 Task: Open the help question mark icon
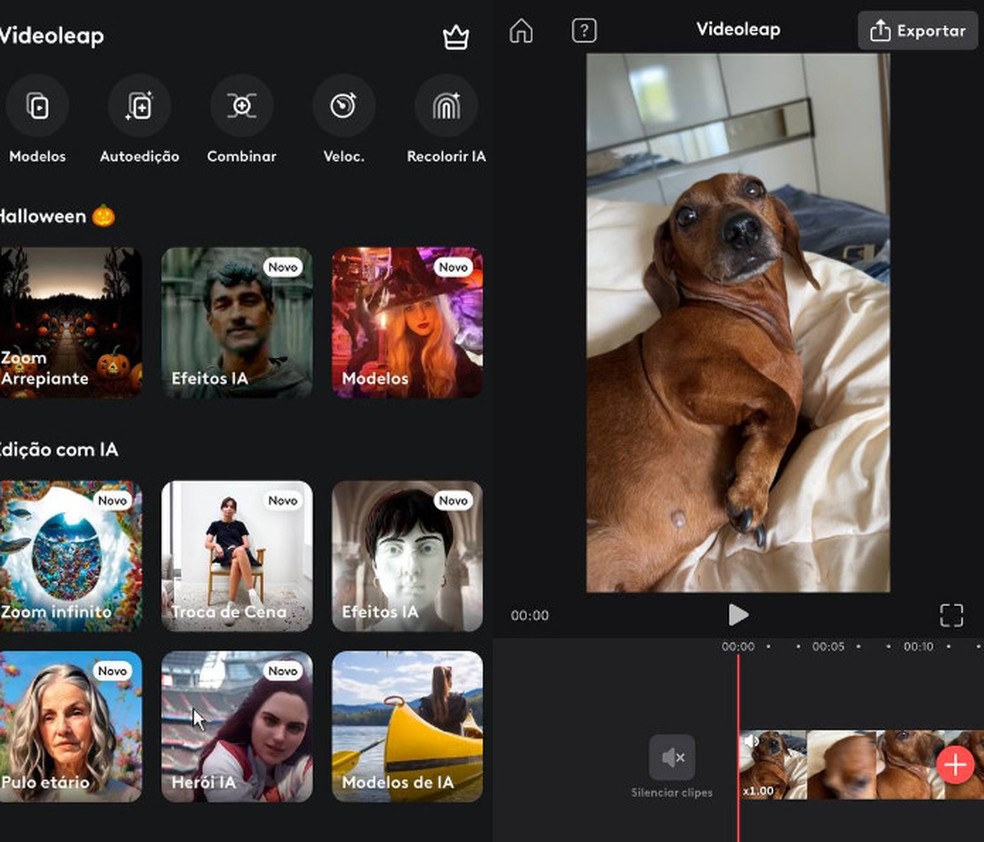(584, 30)
